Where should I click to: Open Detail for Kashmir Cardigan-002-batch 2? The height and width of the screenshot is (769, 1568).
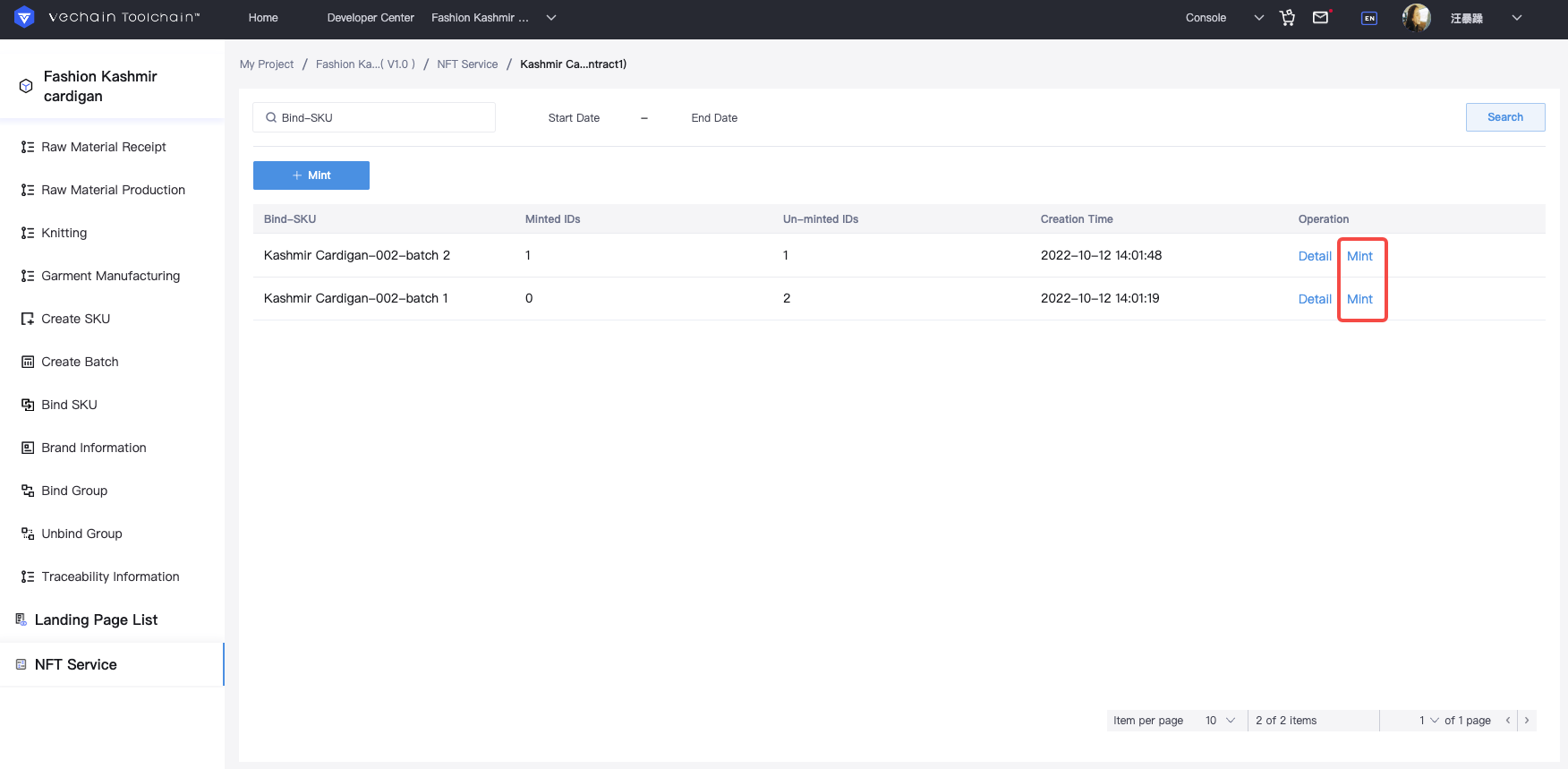coord(1315,256)
